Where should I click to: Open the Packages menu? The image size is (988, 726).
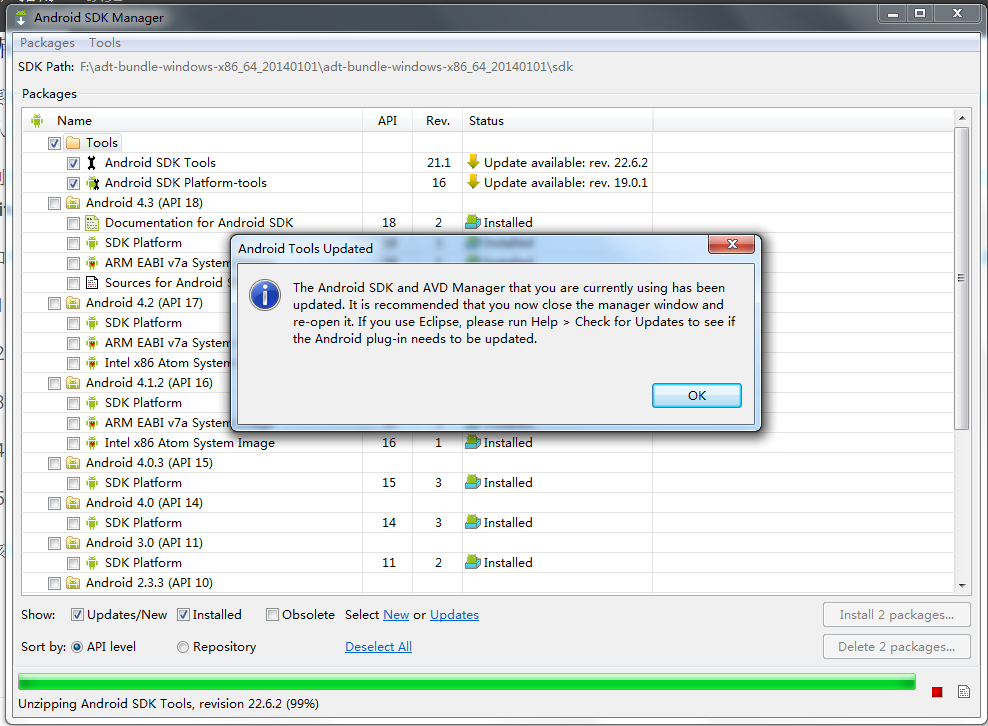[x=47, y=43]
